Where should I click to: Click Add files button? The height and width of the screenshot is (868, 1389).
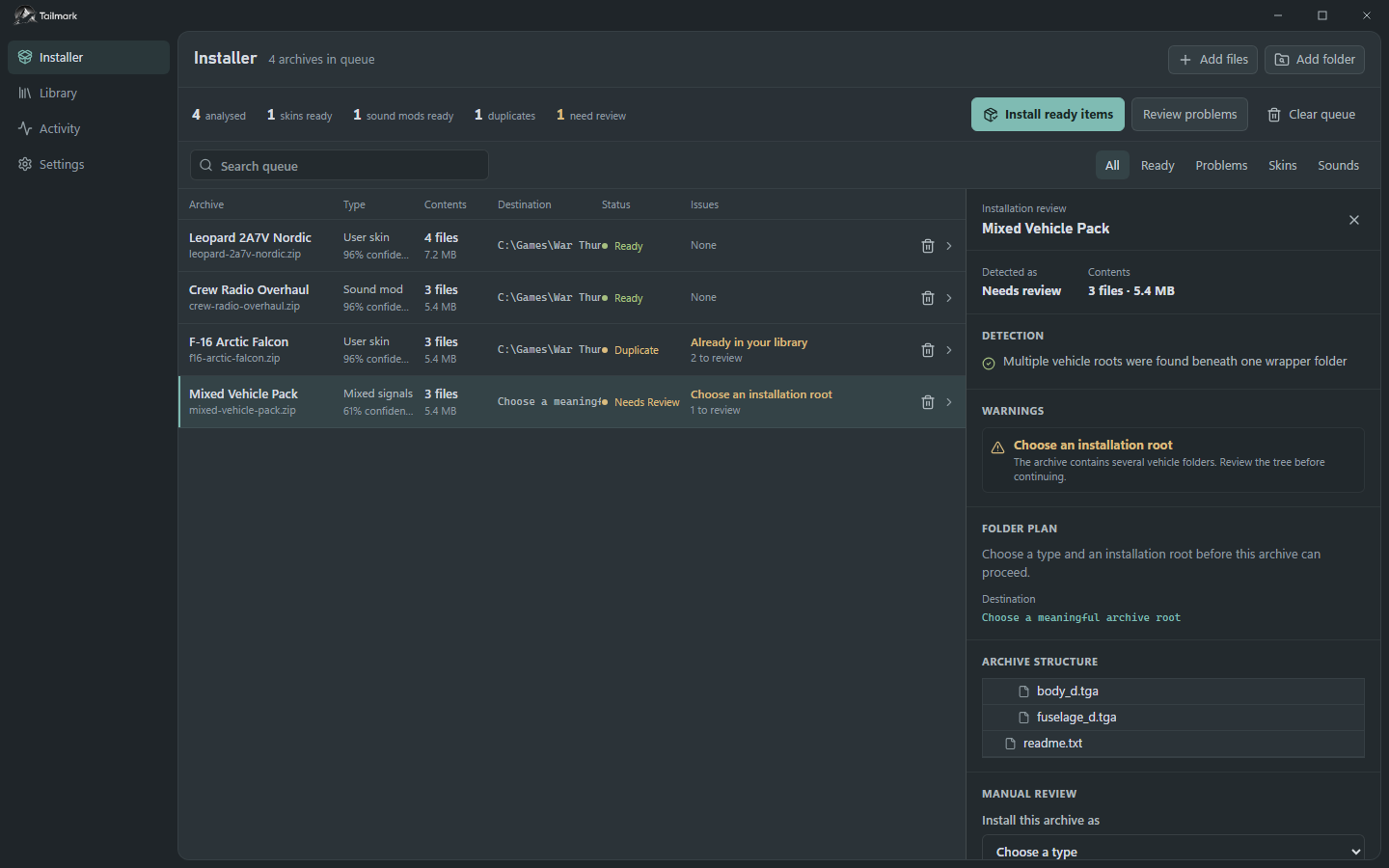tap(1212, 59)
